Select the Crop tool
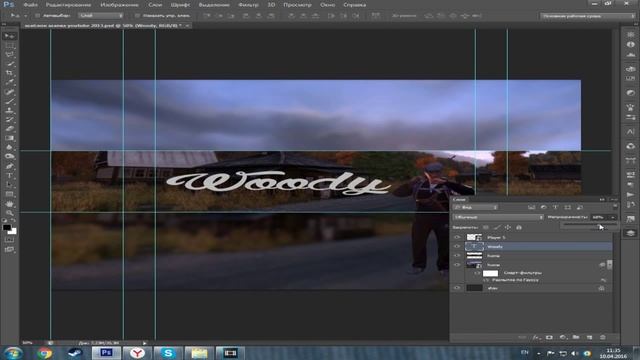This screenshot has width=640, height=360. [9, 73]
